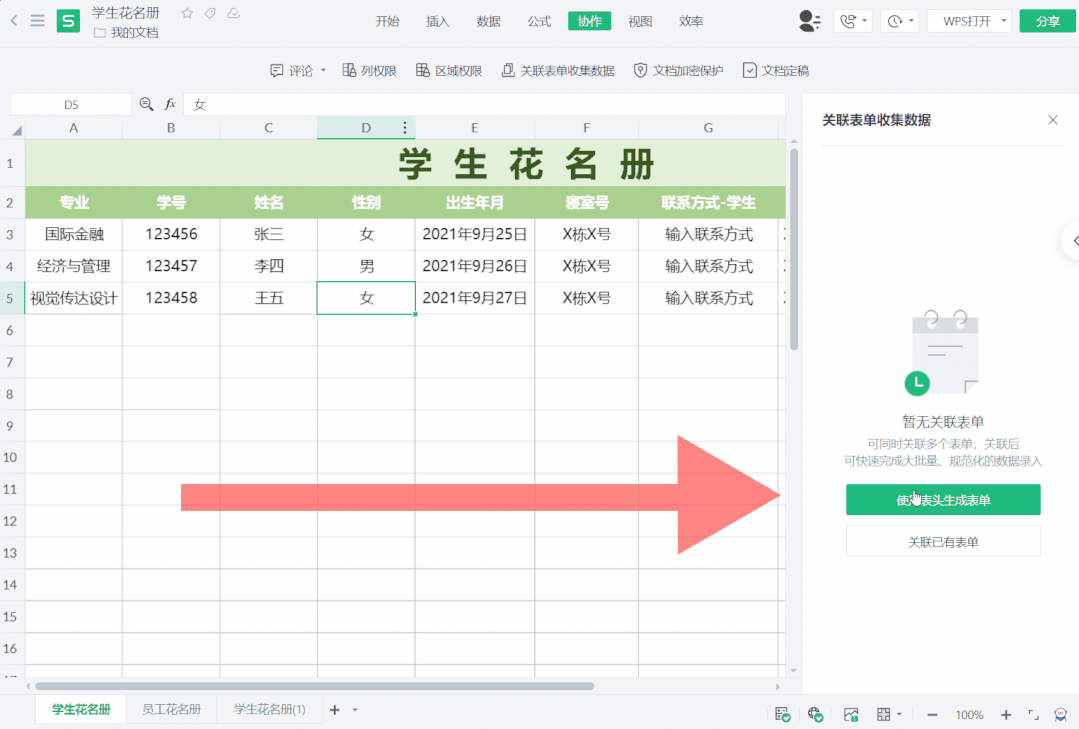Image resolution: width=1079 pixels, height=729 pixels.
Task: Click the 关联已有表单 button
Action: point(943,542)
